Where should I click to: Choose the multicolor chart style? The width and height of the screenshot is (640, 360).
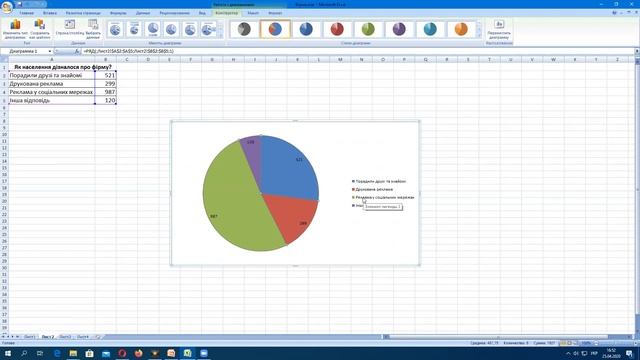tap(275, 29)
